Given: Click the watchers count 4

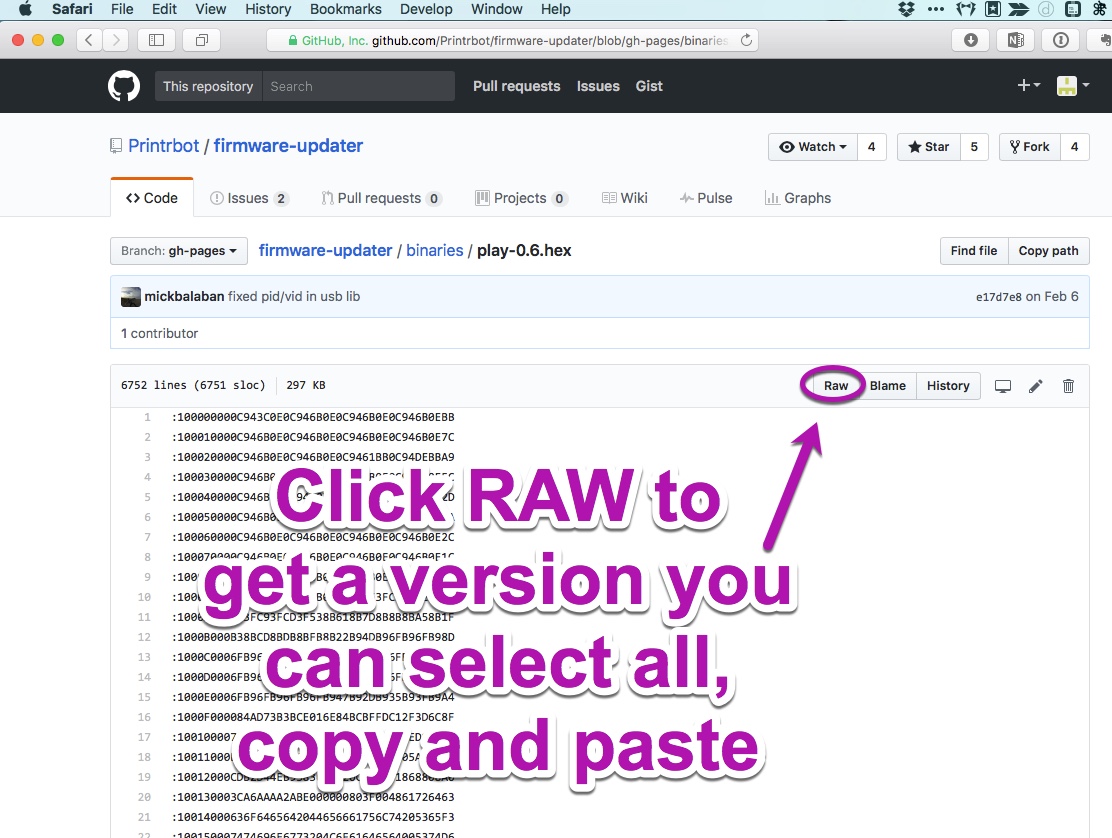Looking at the screenshot, I should [872, 147].
